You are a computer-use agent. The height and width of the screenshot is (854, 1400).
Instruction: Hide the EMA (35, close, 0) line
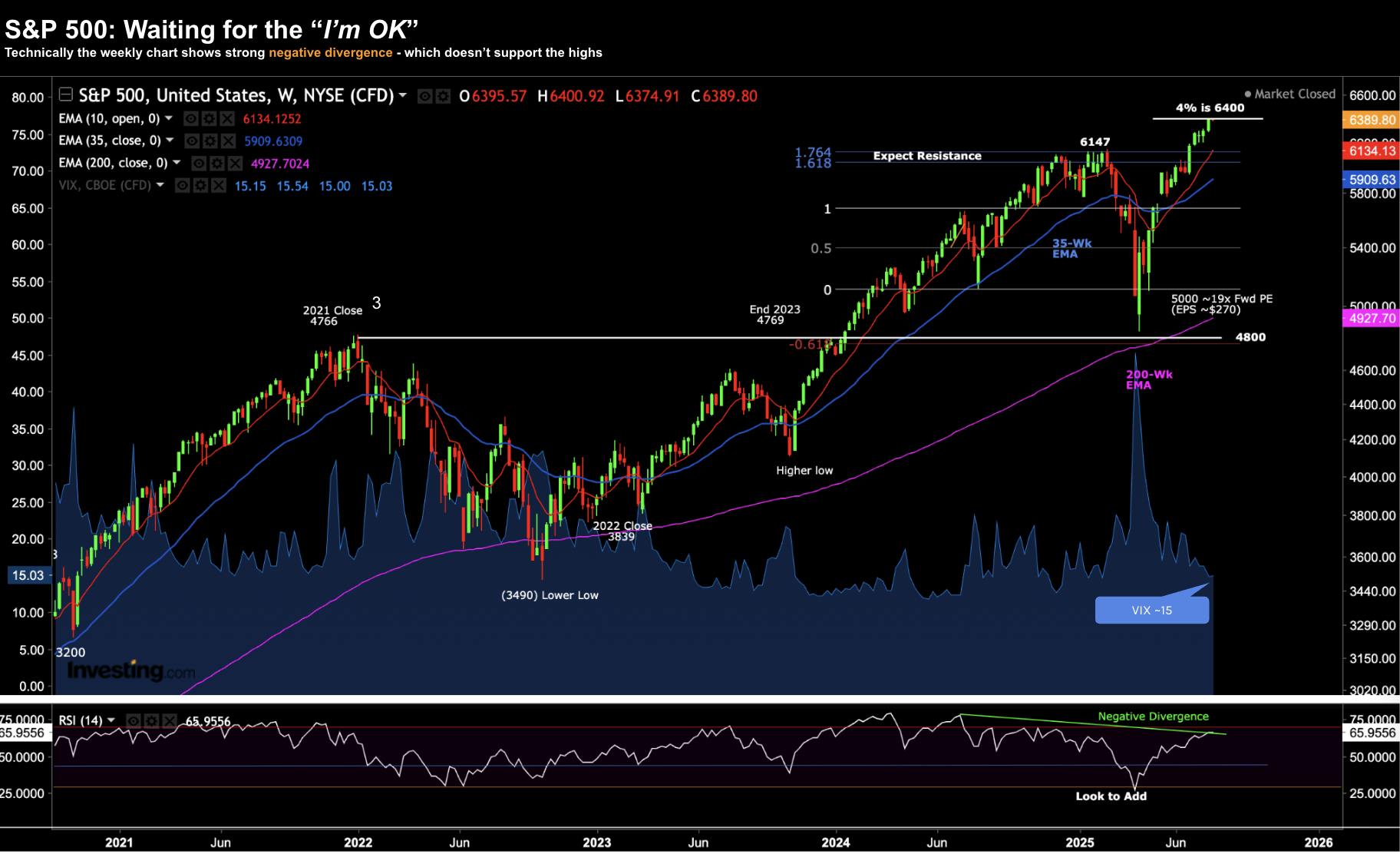point(192,141)
